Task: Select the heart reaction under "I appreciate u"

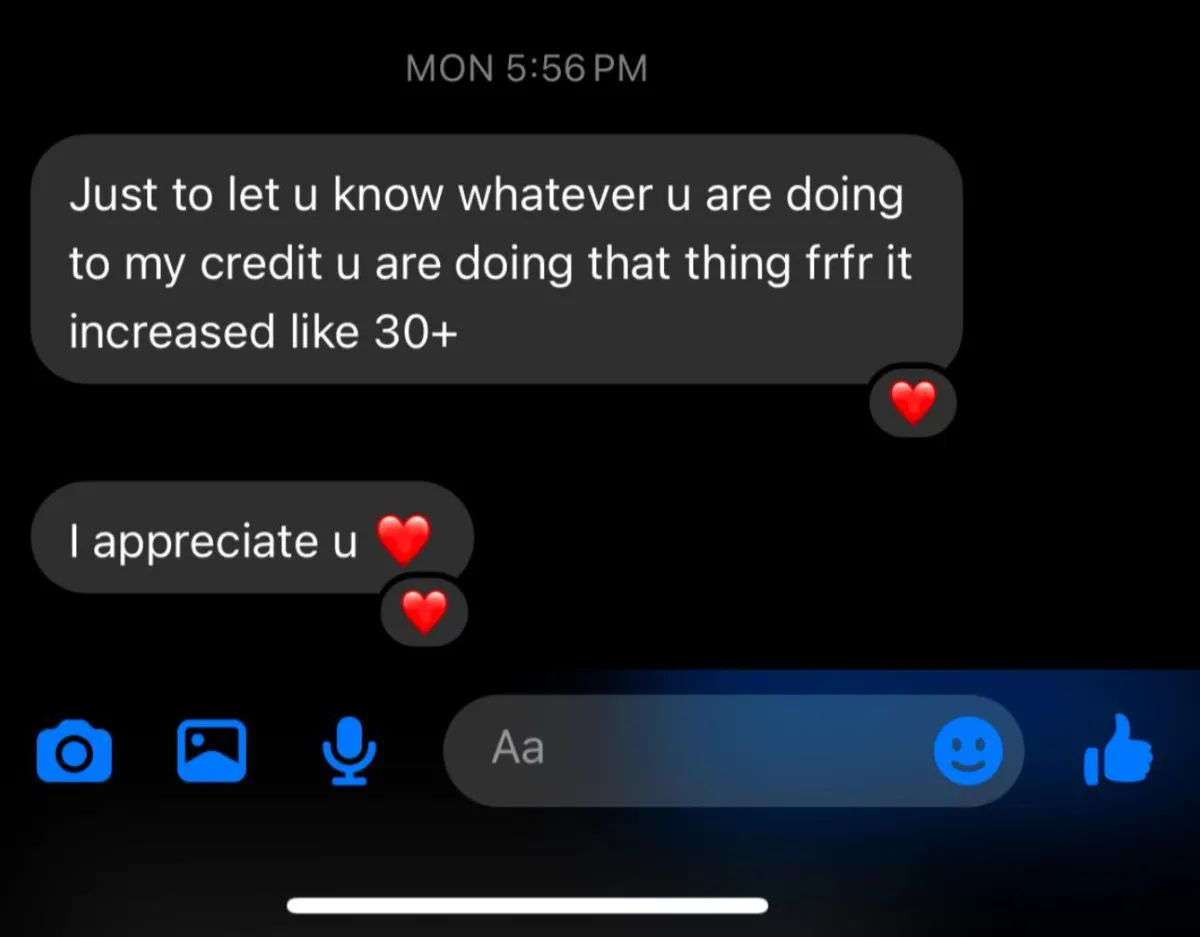Action: tap(425, 611)
